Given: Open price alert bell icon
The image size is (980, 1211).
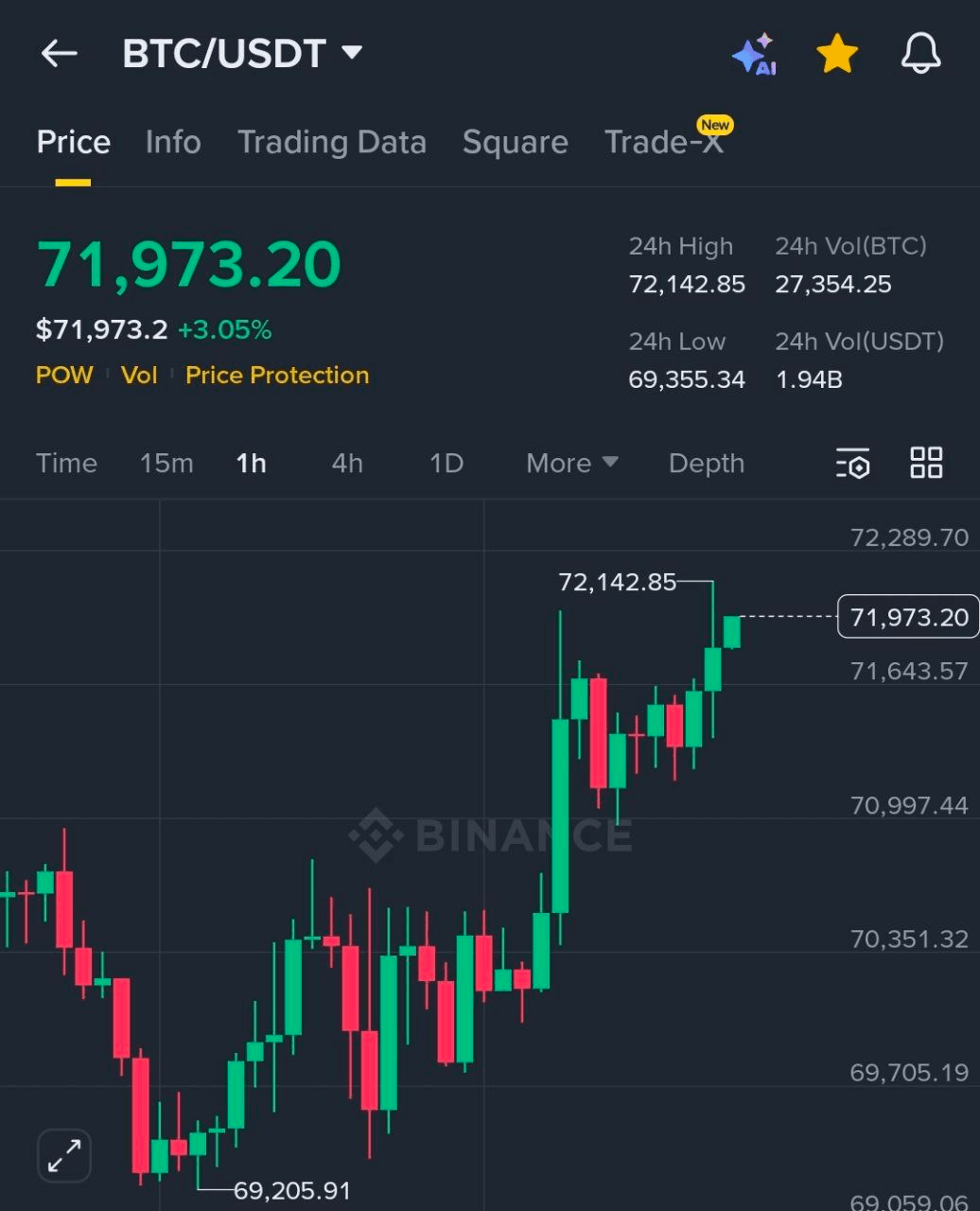Looking at the screenshot, I should [920, 54].
